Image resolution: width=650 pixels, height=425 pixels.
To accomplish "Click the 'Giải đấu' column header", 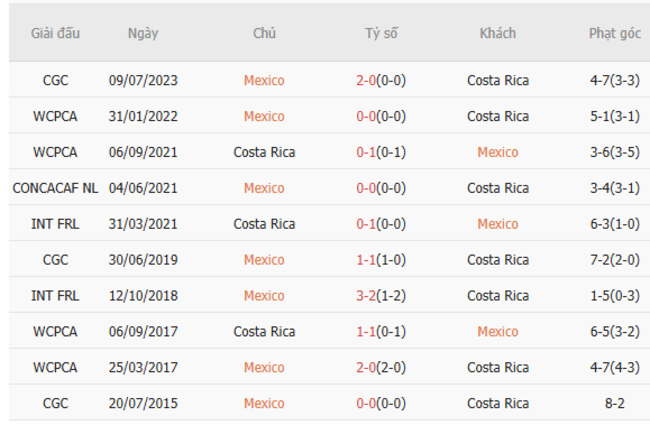I will click(x=54, y=34).
